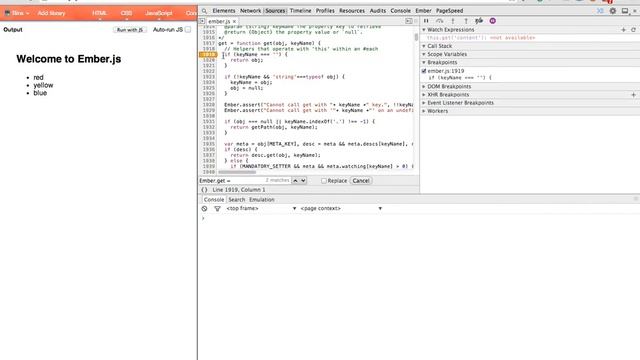The height and width of the screenshot is (360, 640).
Task: Open the Timeline panel
Action: 300,11
